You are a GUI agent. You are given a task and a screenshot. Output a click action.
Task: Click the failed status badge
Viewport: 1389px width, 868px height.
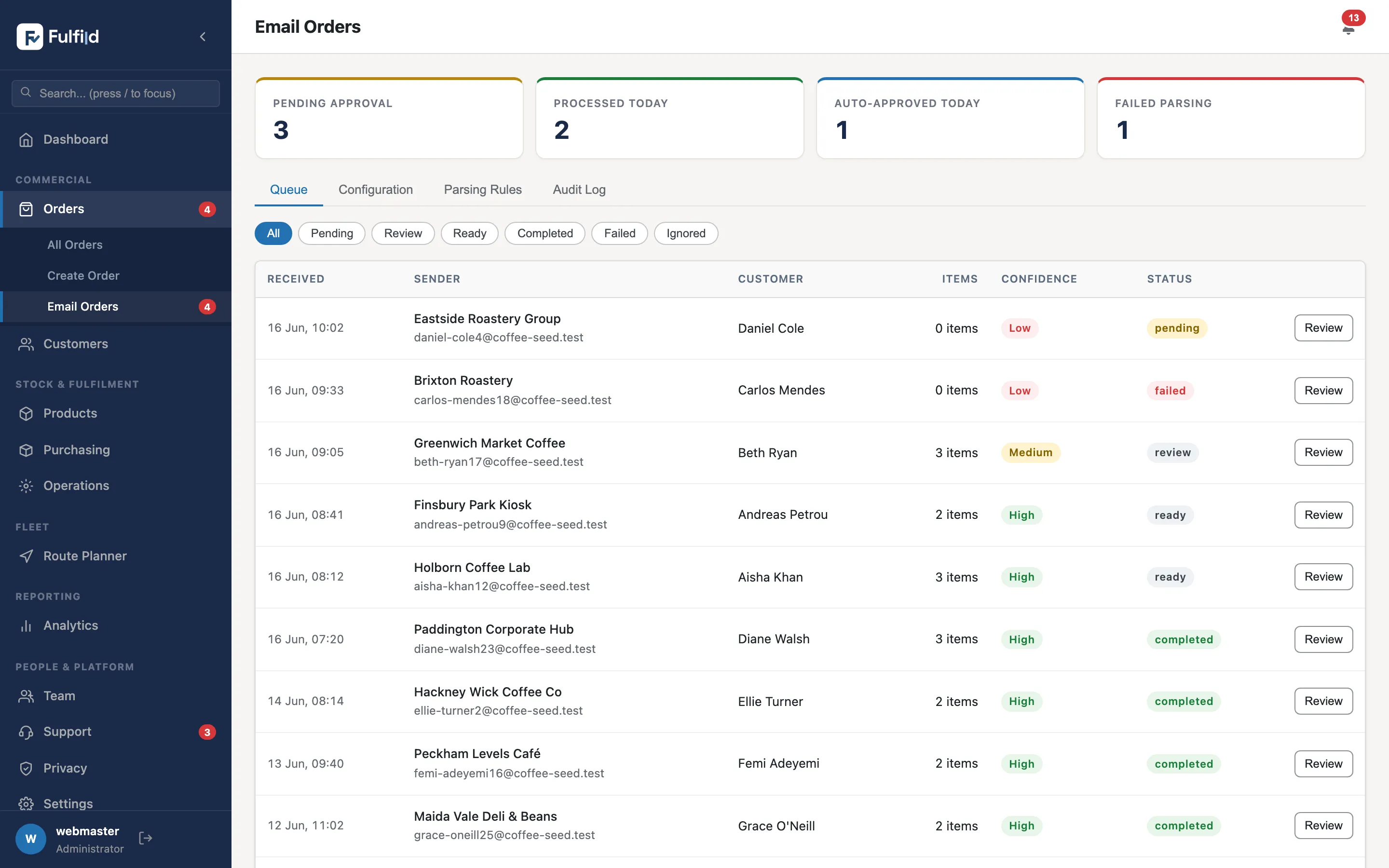(1170, 391)
